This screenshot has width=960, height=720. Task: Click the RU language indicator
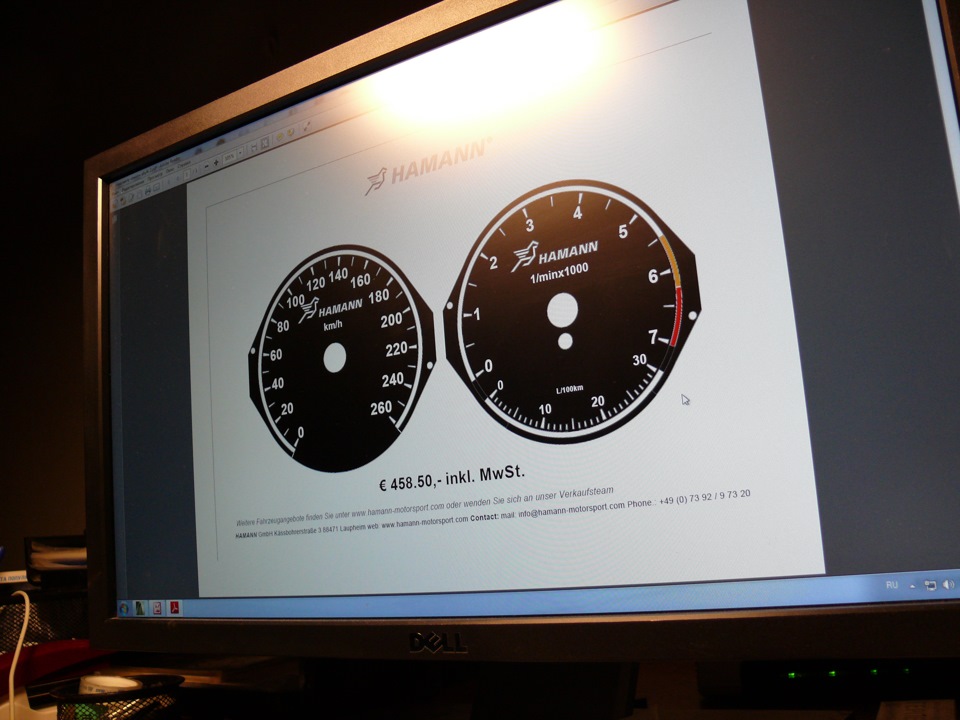click(x=891, y=585)
